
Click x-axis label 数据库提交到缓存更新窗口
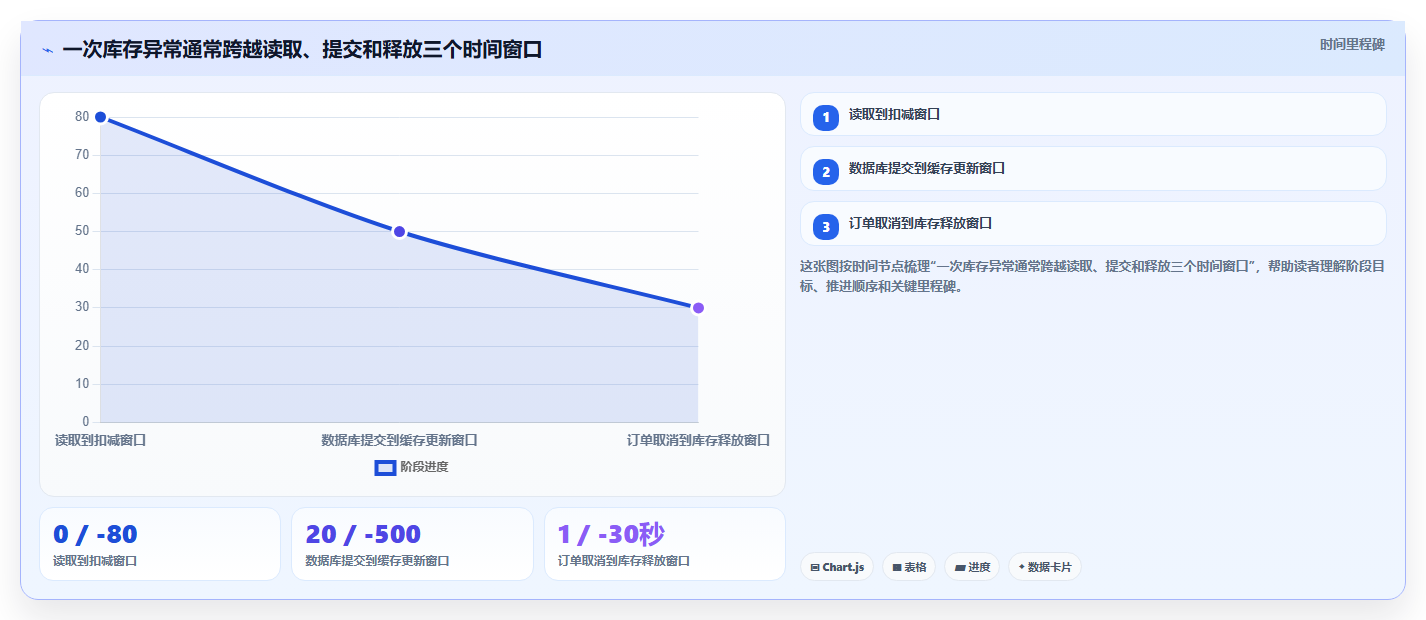[x=399, y=440]
